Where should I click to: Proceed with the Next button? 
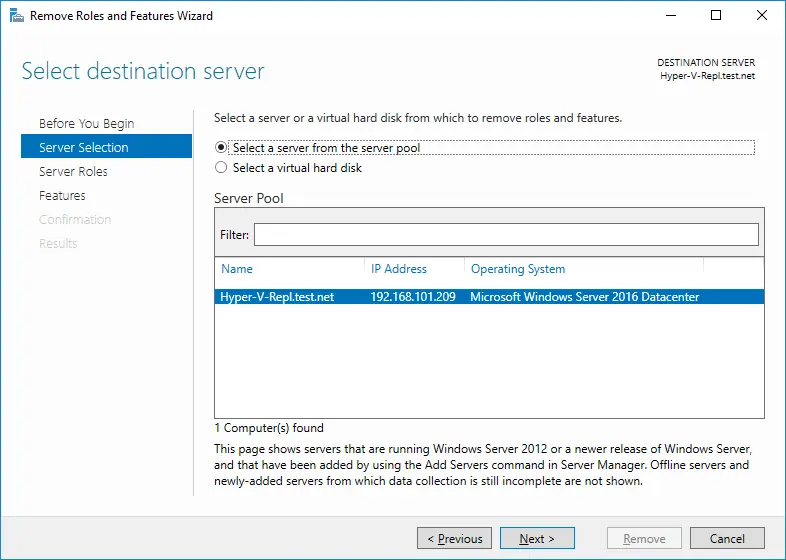(x=537, y=538)
